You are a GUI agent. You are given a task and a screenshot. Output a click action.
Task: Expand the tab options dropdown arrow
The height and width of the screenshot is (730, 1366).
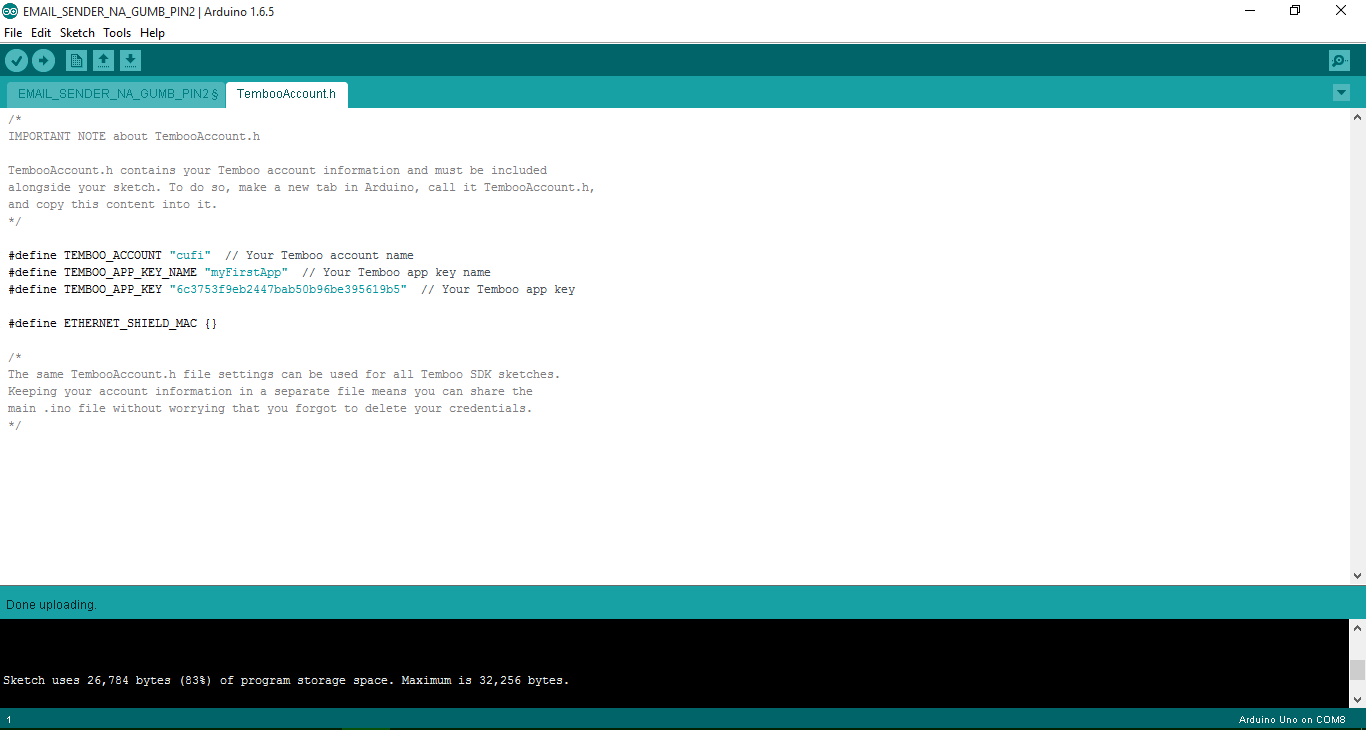pyautogui.click(x=1341, y=93)
